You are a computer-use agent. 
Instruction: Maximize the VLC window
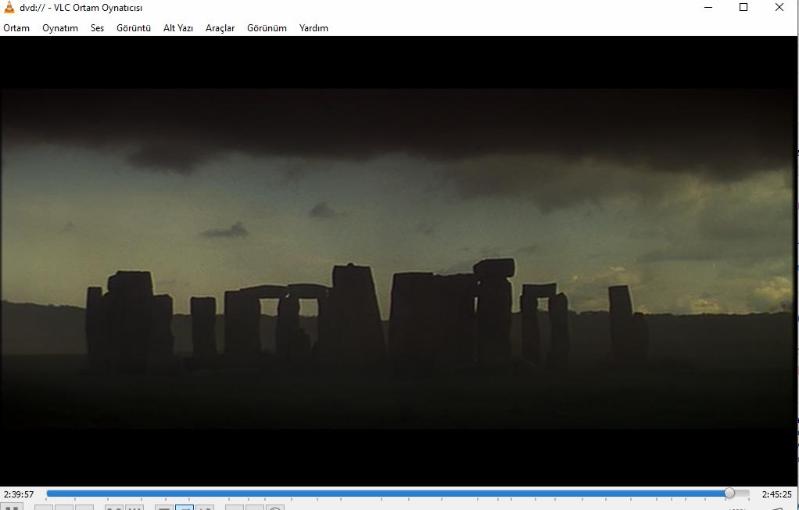743,8
